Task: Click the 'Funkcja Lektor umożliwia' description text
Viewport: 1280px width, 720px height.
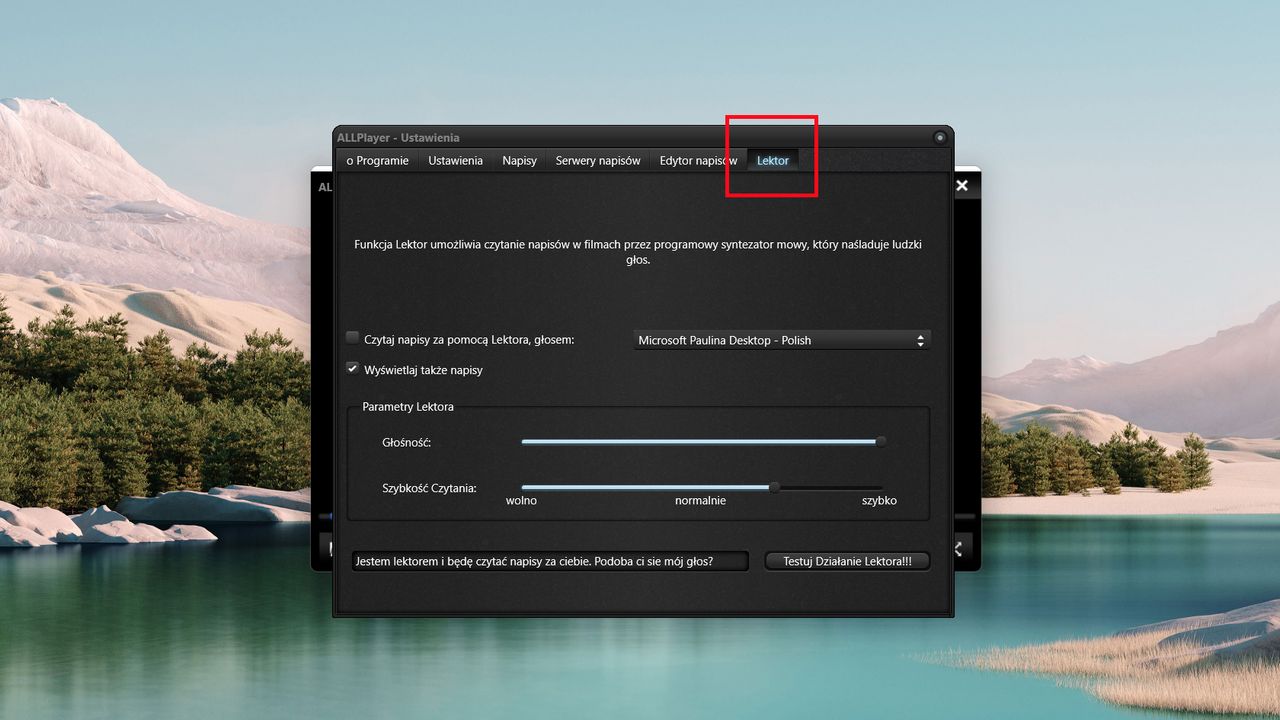Action: tap(638, 252)
